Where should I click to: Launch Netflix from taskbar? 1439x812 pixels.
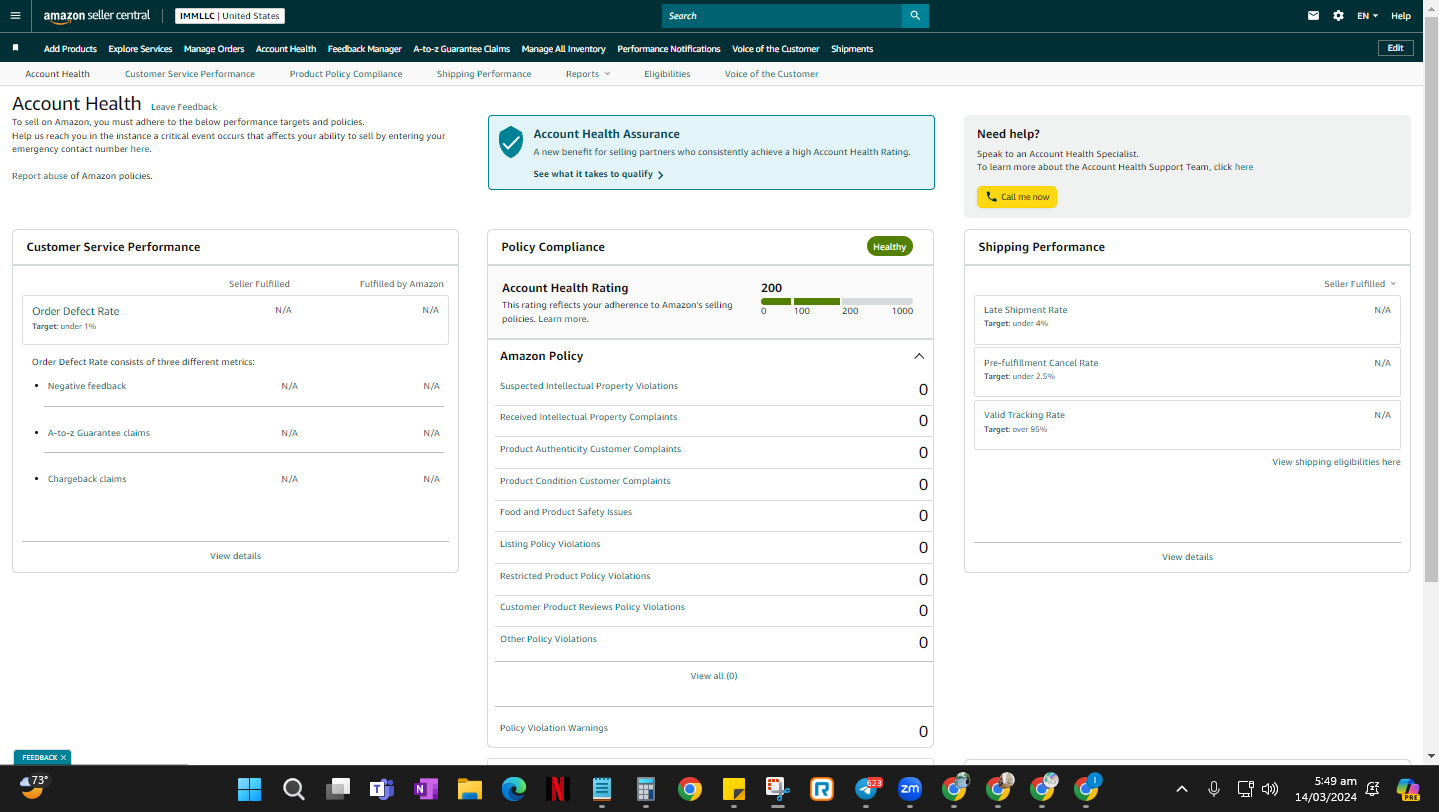click(x=558, y=789)
